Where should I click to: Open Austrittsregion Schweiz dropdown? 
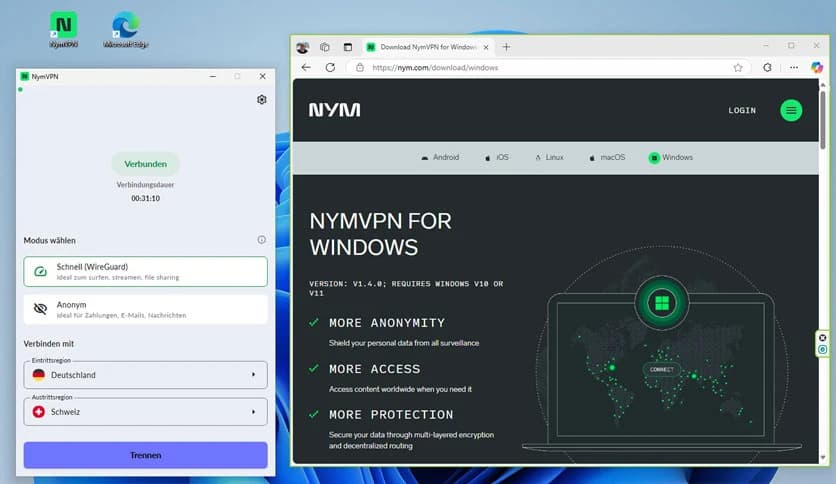click(146, 412)
